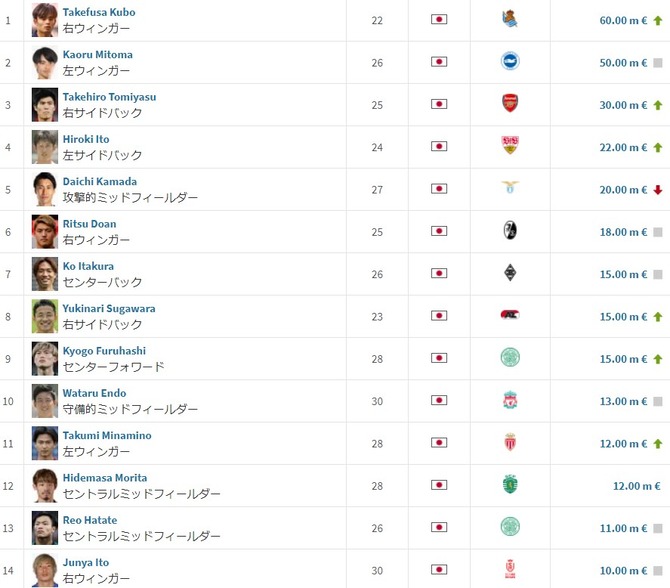Screen dimensions: 670x588
Task: Click Kyogo Furuhashi's portrait thumbnail
Action: [45, 359]
